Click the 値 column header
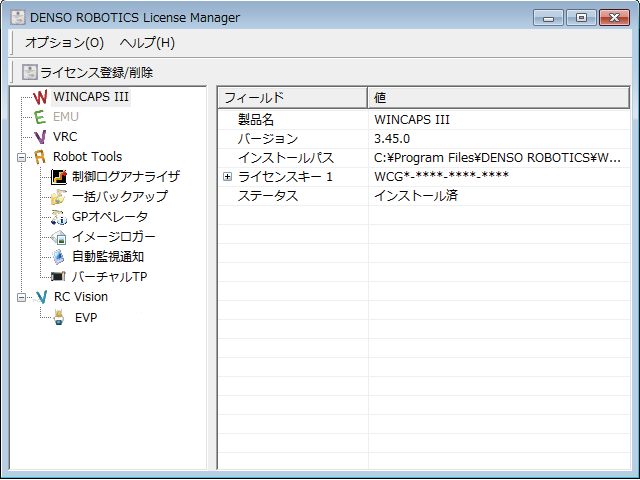Viewport: 640px width, 480px height. 498,98
